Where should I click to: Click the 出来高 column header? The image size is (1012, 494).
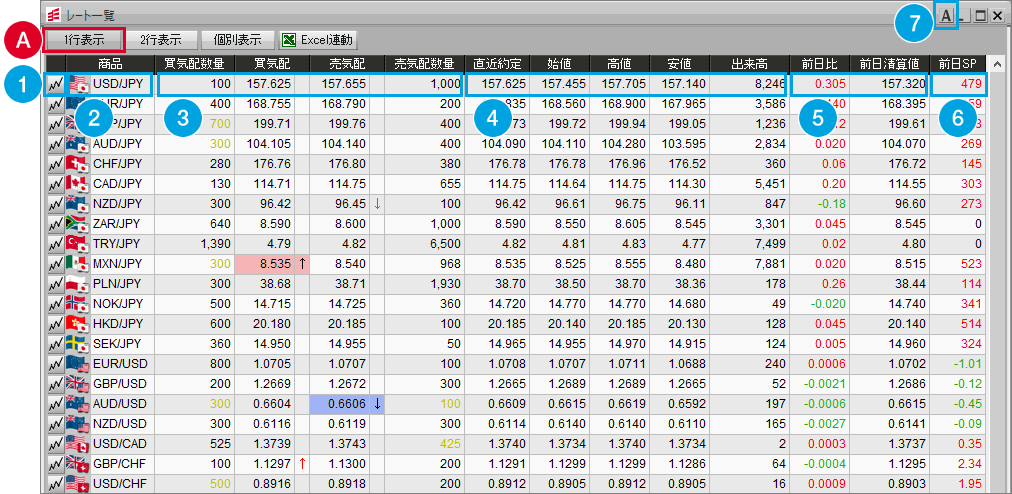(749, 64)
